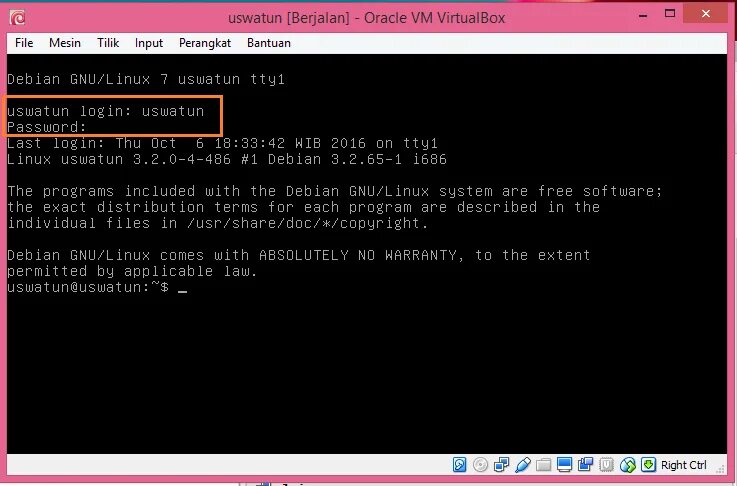This screenshot has height=486, width=737.
Task: Click the 'The programs included with' line
Action: tap(335, 191)
